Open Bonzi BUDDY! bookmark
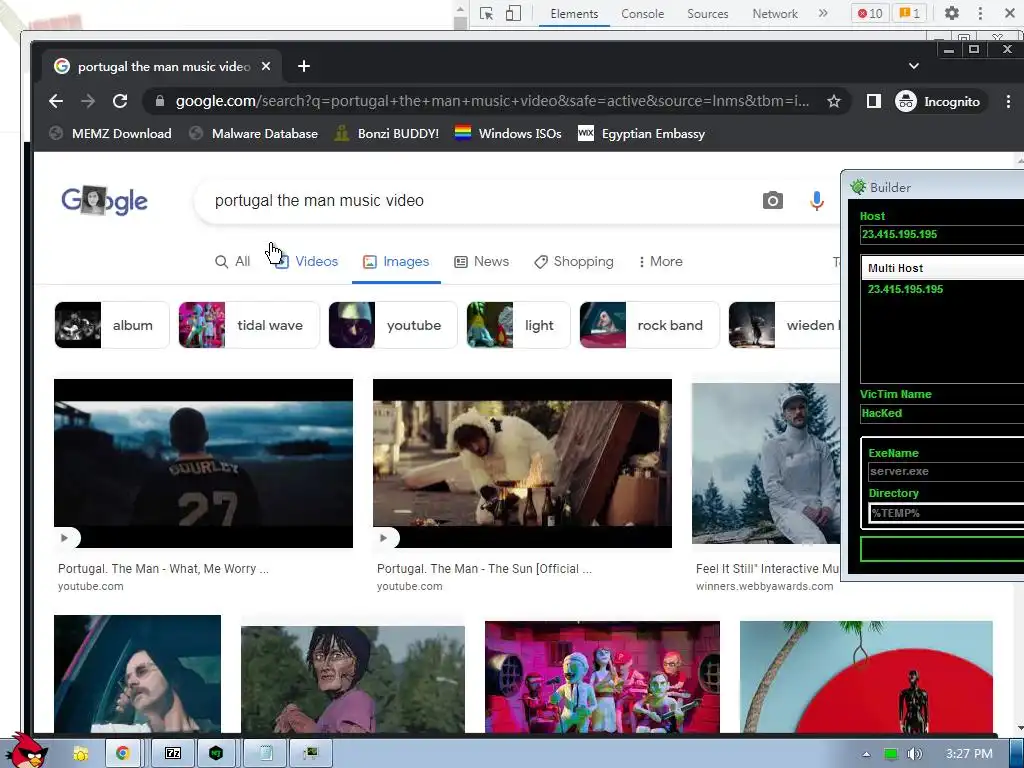Image resolution: width=1024 pixels, height=768 pixels. click(x=387, y=133)
